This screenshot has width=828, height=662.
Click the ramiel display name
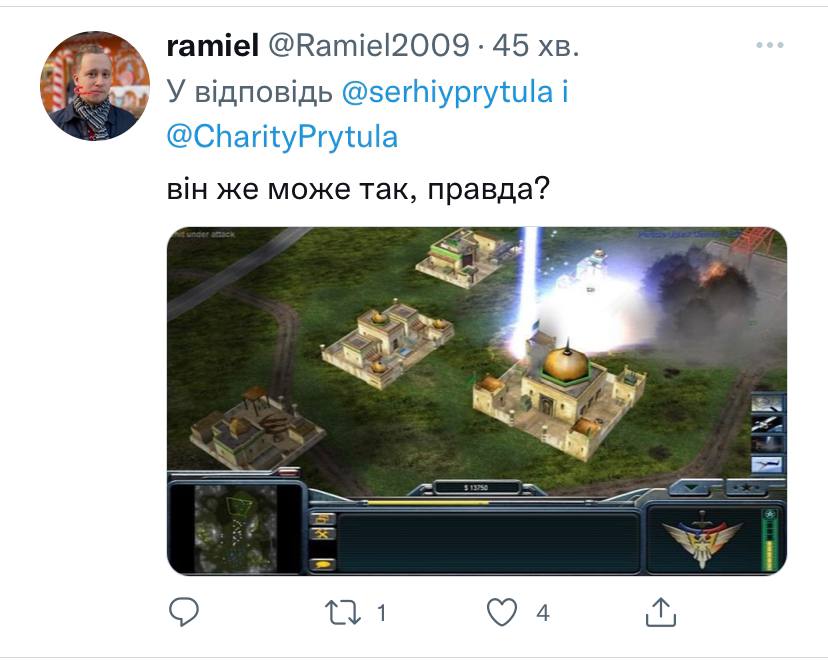pos(212,45)
